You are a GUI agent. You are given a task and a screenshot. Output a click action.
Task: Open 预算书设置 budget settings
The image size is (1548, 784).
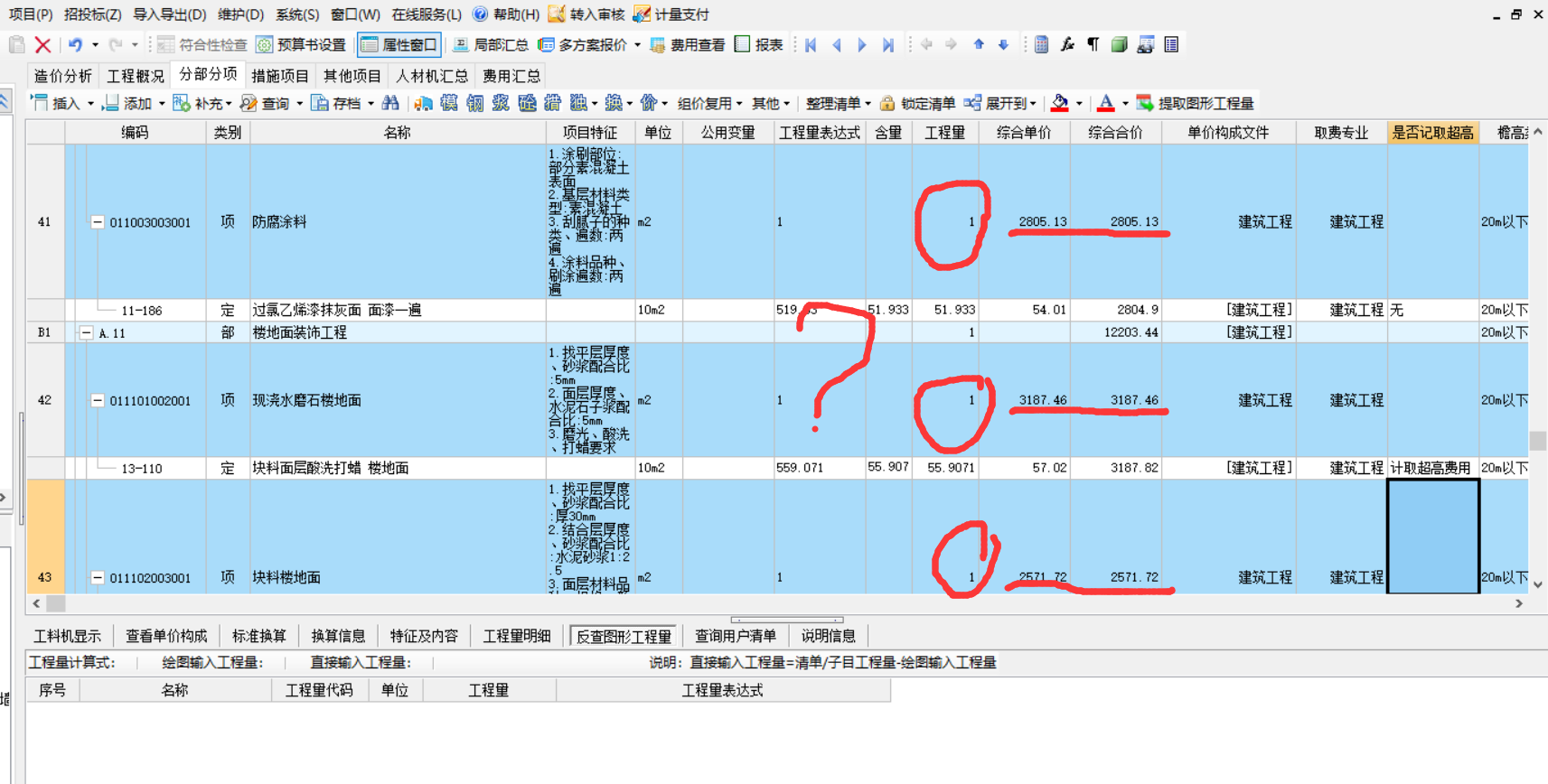coord(301,44)
